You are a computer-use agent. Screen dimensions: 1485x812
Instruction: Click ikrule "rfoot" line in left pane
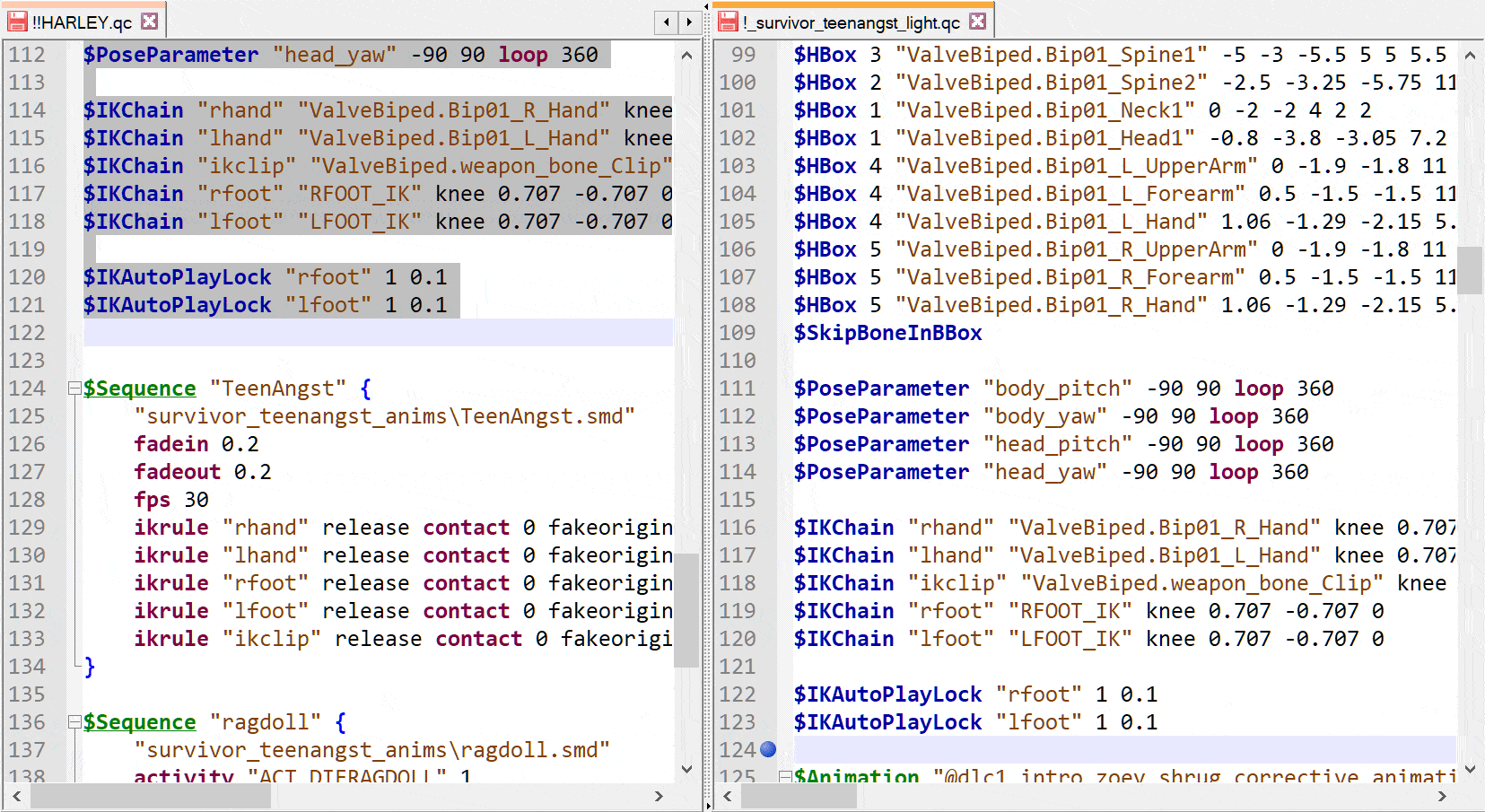404,583
